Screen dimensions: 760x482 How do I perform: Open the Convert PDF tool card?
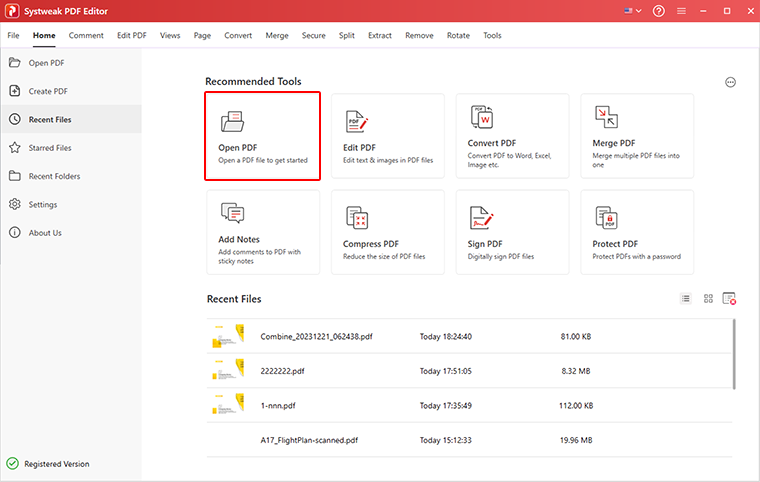[x=512, y=135]
